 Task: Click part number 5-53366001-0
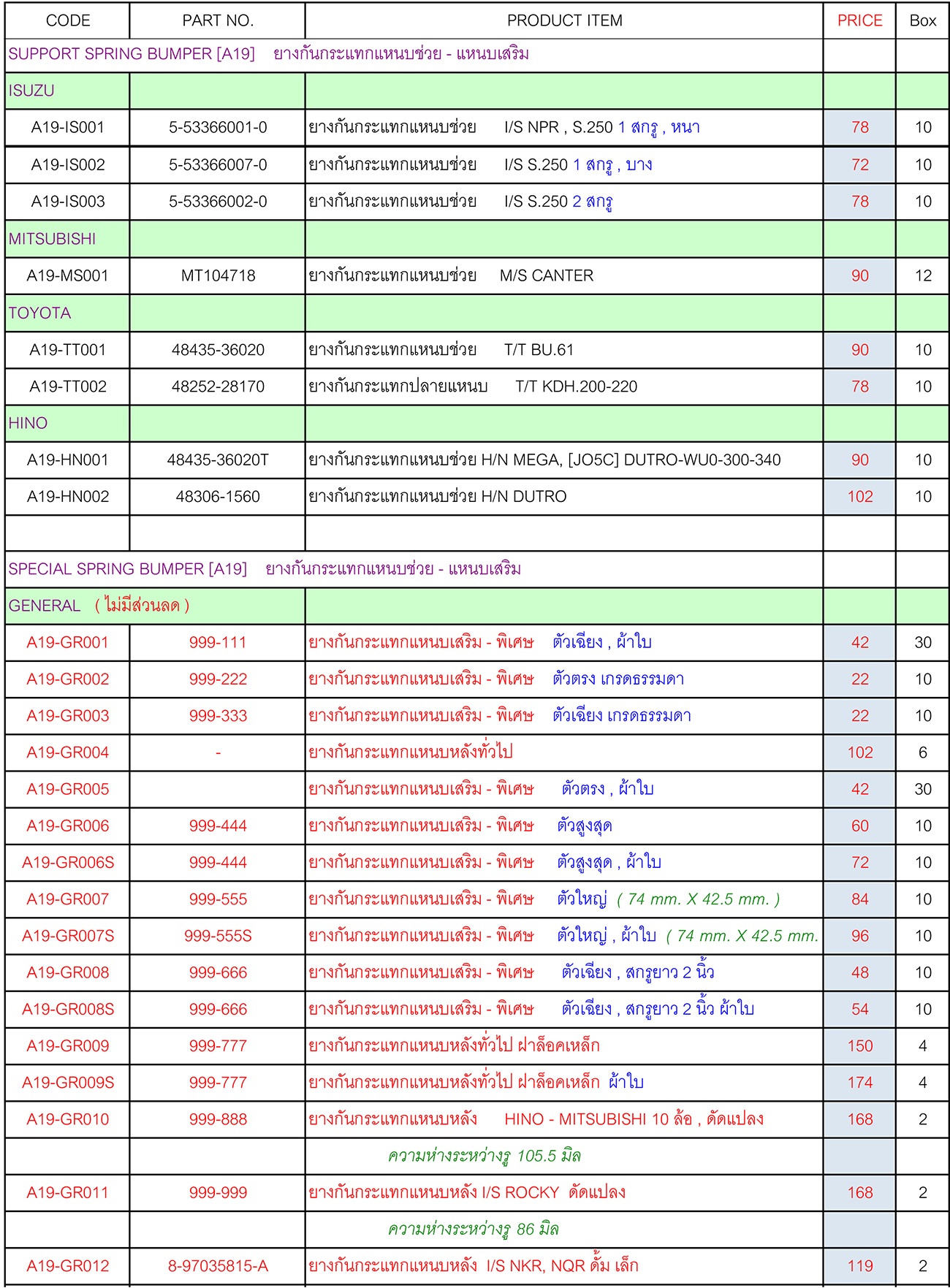pos(218,127)
